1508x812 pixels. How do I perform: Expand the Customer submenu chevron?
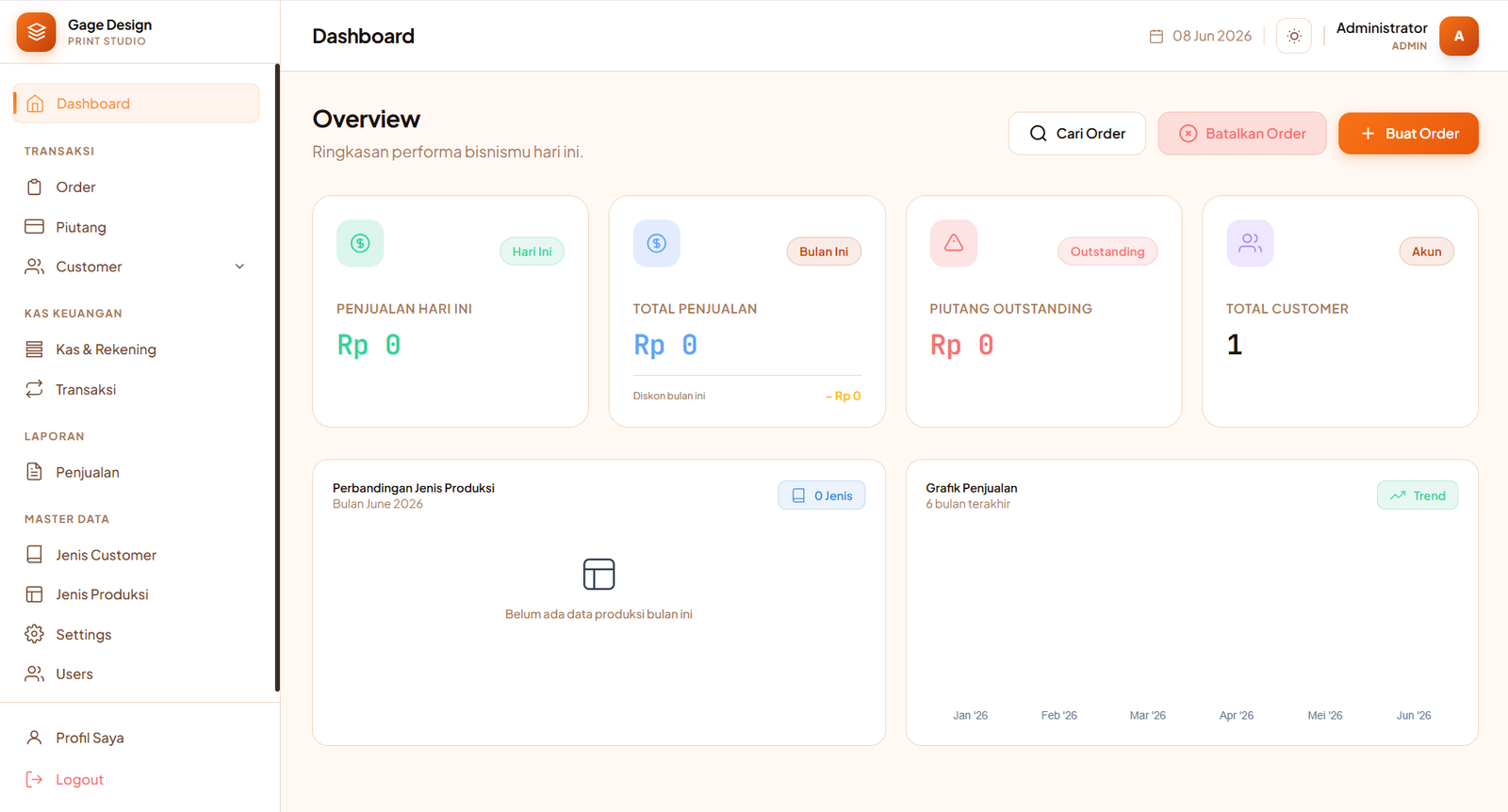pos(239,267)
